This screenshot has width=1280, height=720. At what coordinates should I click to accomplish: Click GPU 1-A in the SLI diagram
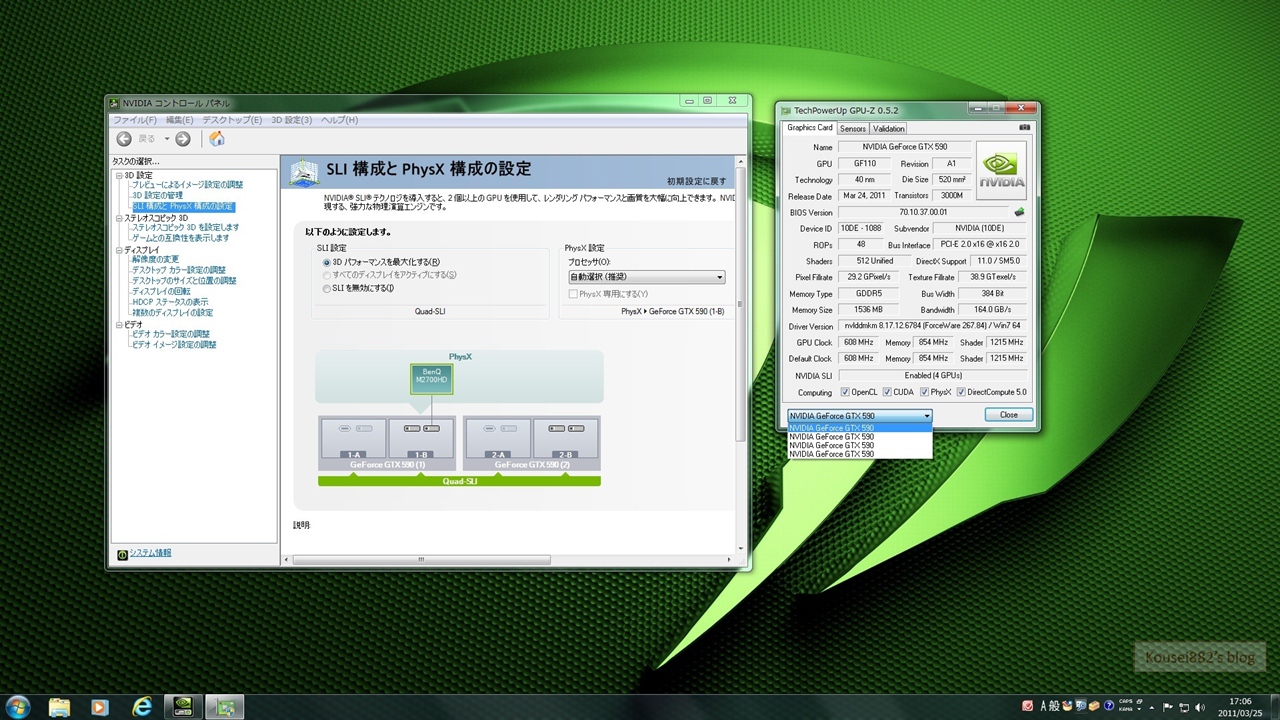tap(354, 439)
